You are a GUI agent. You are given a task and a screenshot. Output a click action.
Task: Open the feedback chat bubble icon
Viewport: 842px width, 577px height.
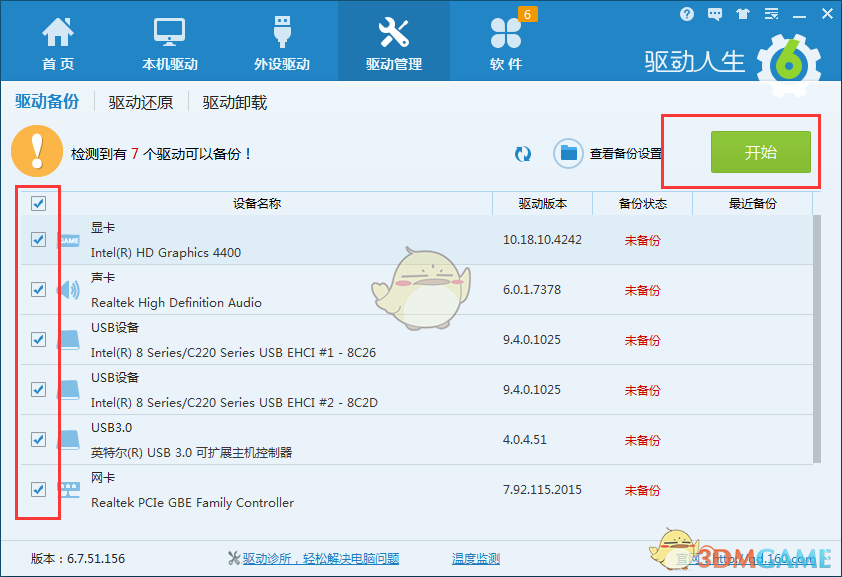coord(715,14)
